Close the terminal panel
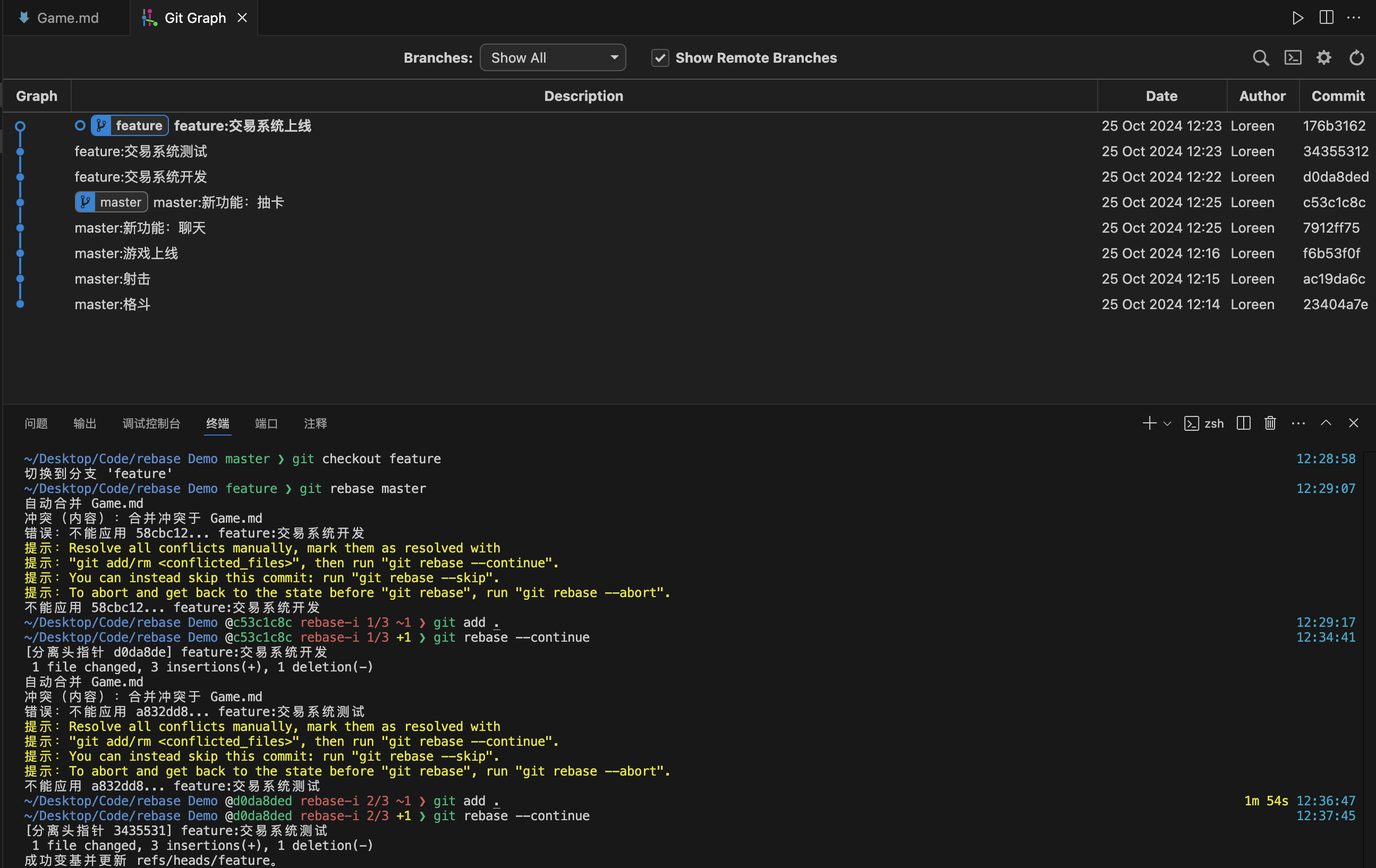The image size is (1376, 868). click(1353, 423)
